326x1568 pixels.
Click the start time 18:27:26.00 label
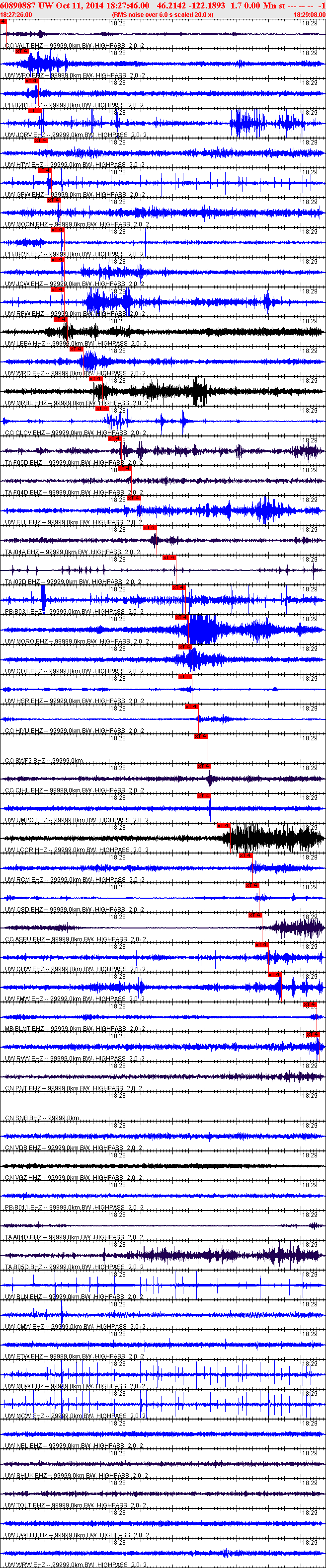[x=16, y=14]
